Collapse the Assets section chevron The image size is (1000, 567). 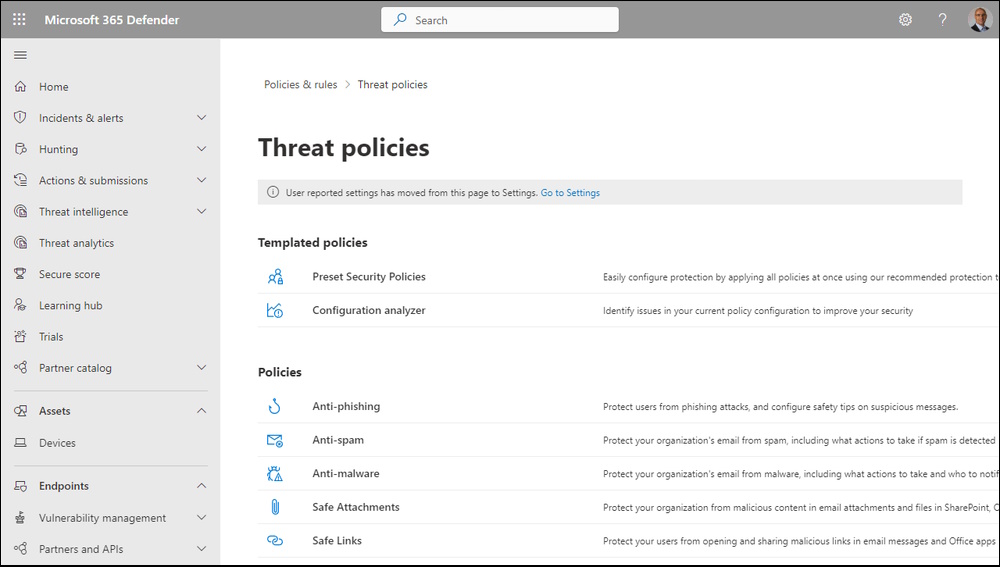202,411
